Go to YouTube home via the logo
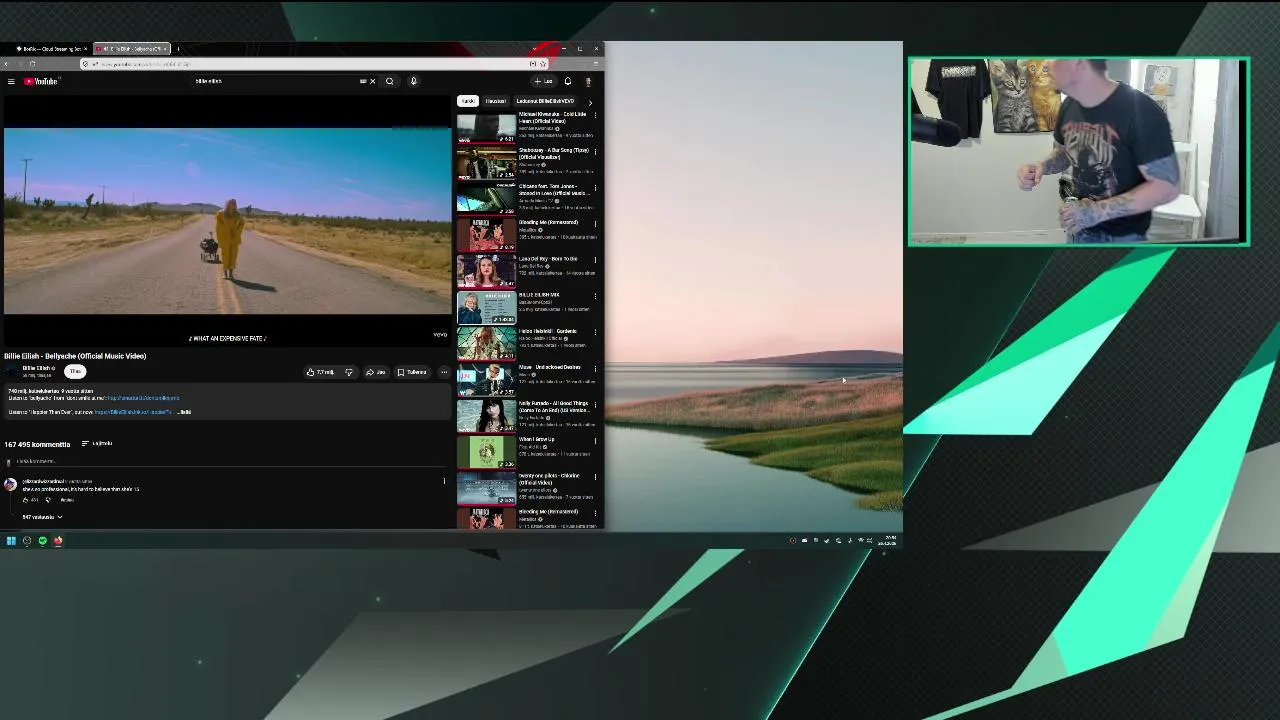1280x720 pixels. pyautogui.click(x=41, y=81)
